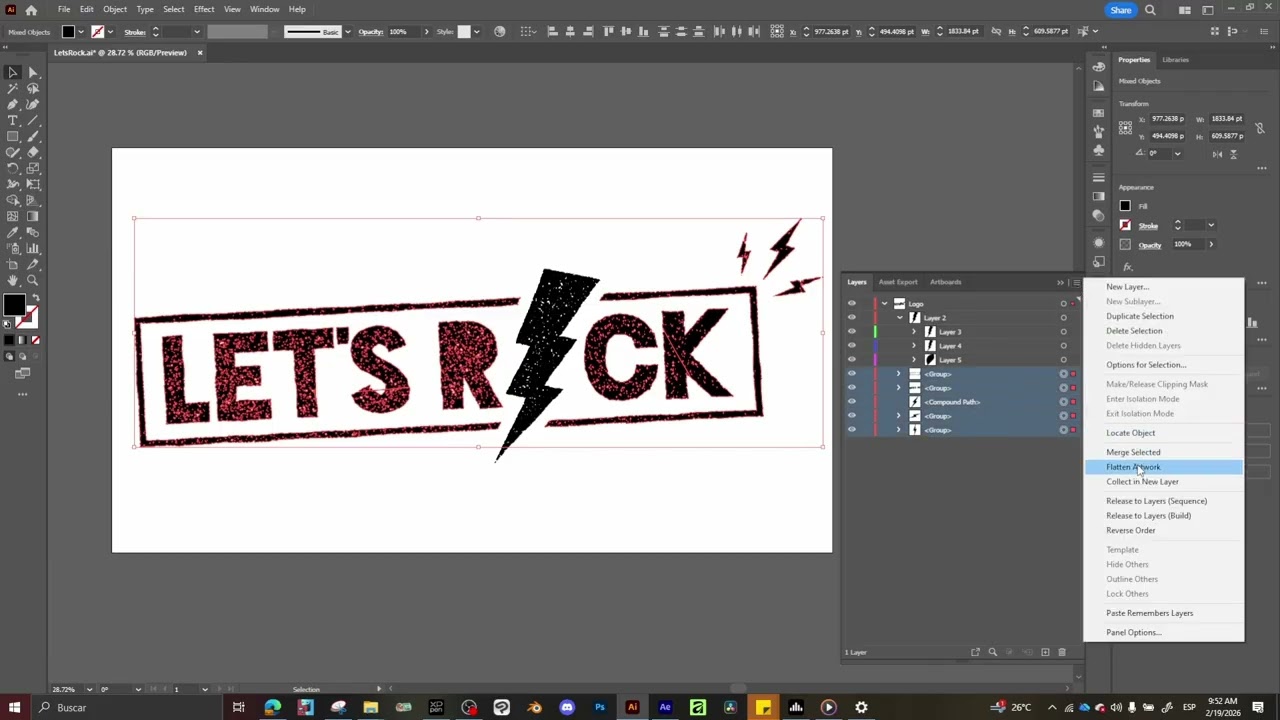The image size is (1280, 720).
Task: Click the Stroke swatch in Appearance
Action: point(1125,225)
